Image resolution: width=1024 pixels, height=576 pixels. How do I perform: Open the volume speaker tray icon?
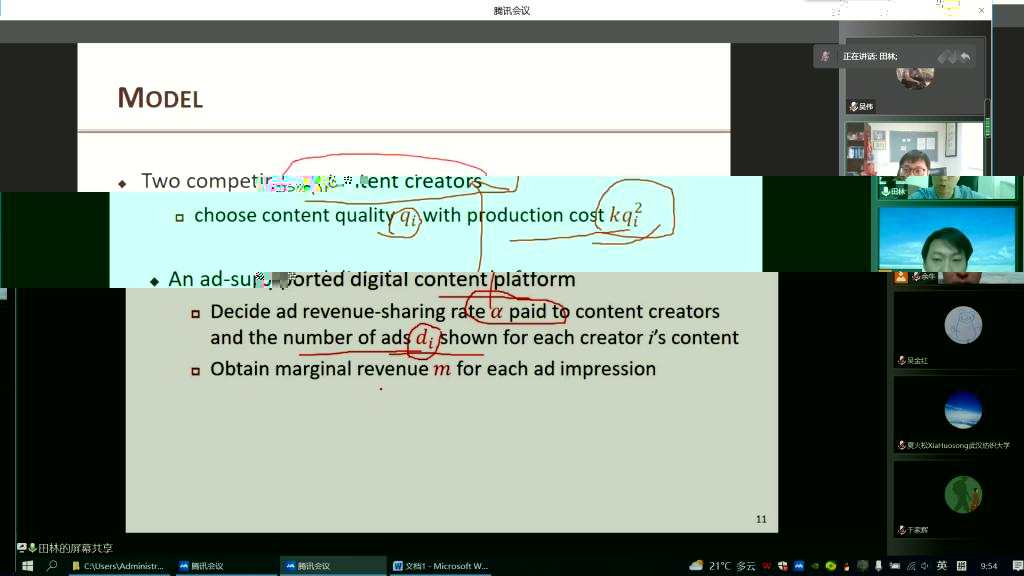tap(925, 566)
